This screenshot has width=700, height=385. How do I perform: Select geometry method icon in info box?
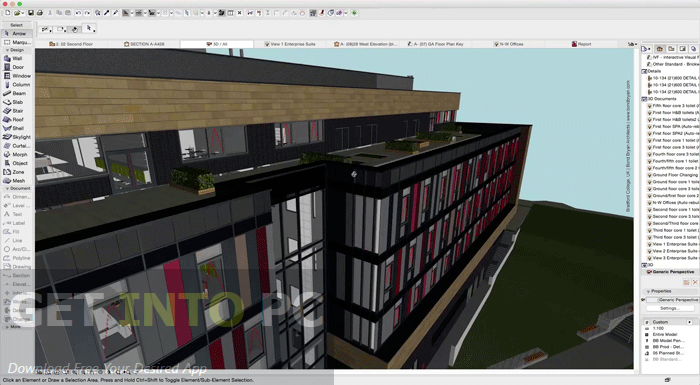pyautogui.click(x=46, y=29)
